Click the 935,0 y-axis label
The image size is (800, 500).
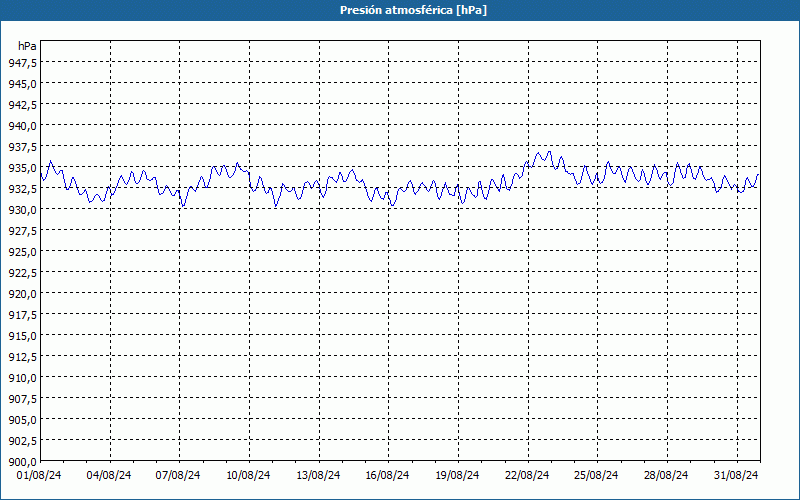tap(22, 167)
